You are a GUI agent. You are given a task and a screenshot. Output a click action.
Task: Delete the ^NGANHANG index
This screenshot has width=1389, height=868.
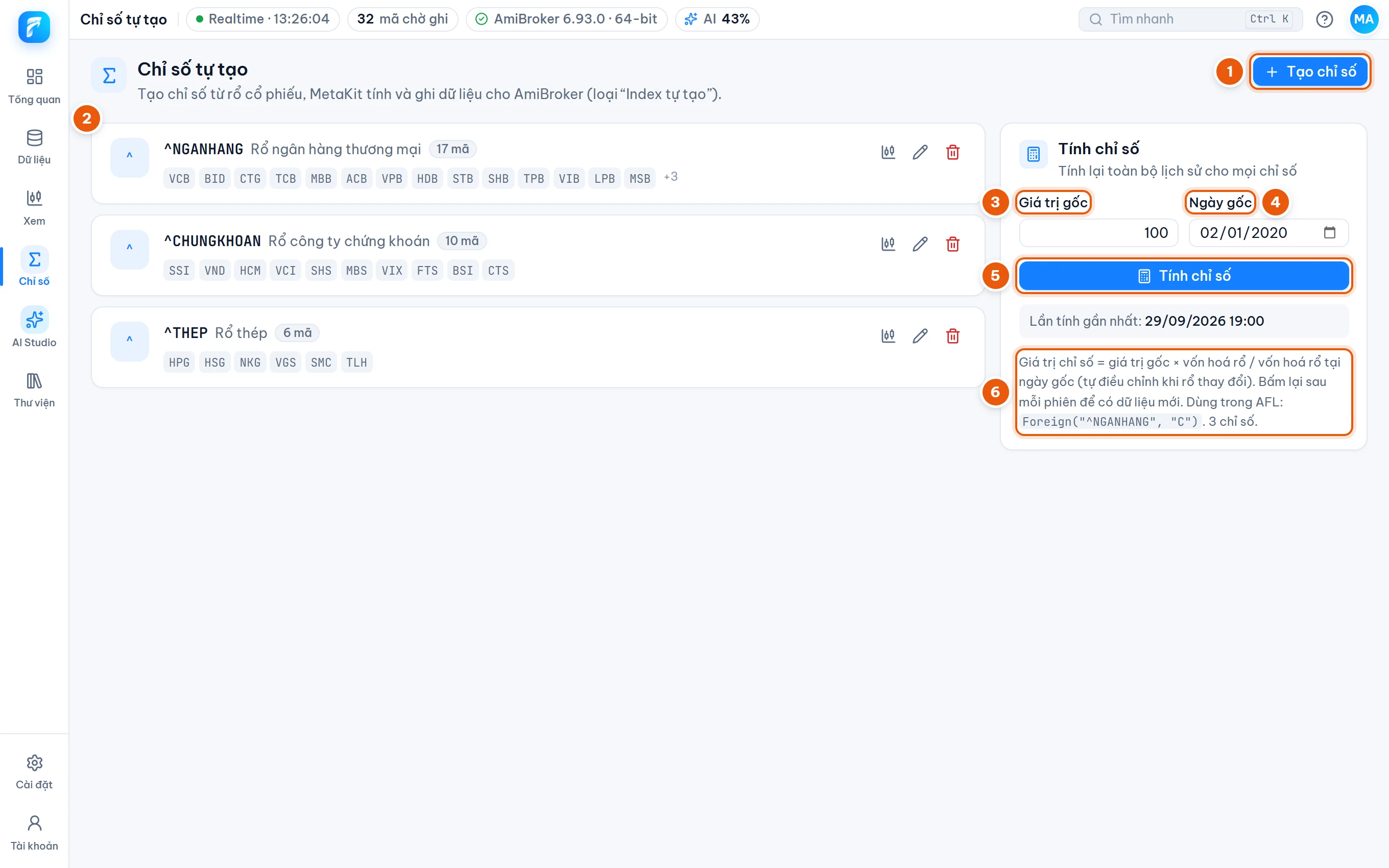pyautogui.click(x=953, y=152)
